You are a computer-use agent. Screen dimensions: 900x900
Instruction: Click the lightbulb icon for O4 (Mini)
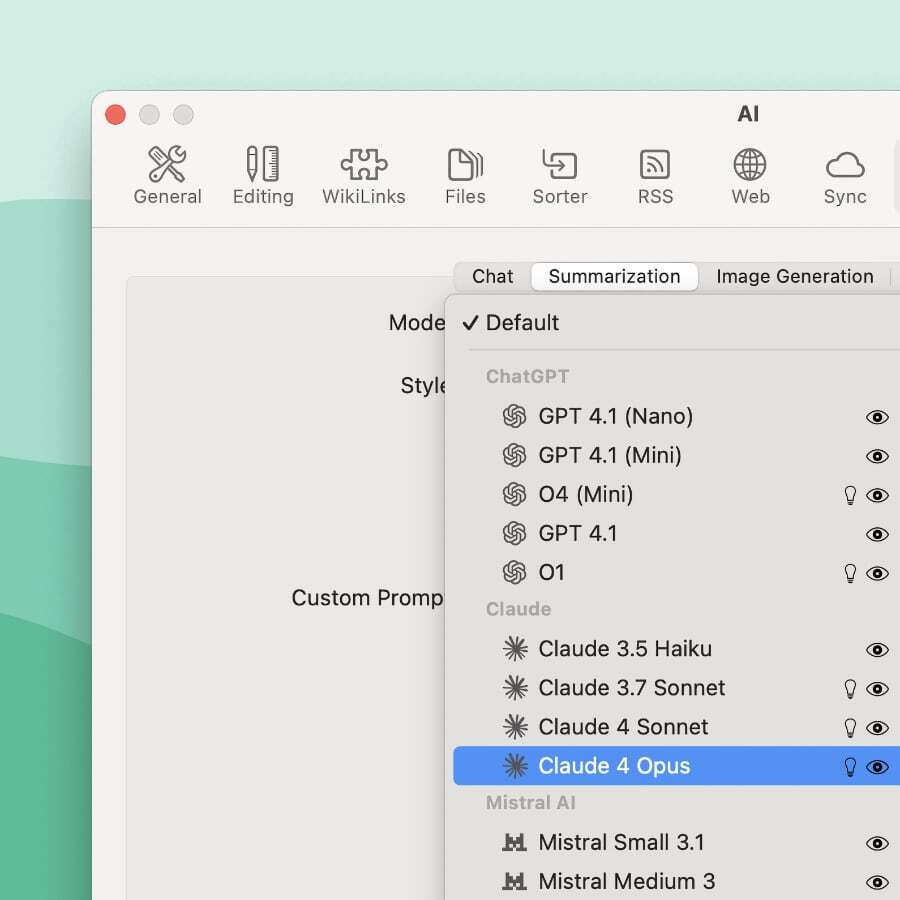pyautogui.click(x=850, y=495)
